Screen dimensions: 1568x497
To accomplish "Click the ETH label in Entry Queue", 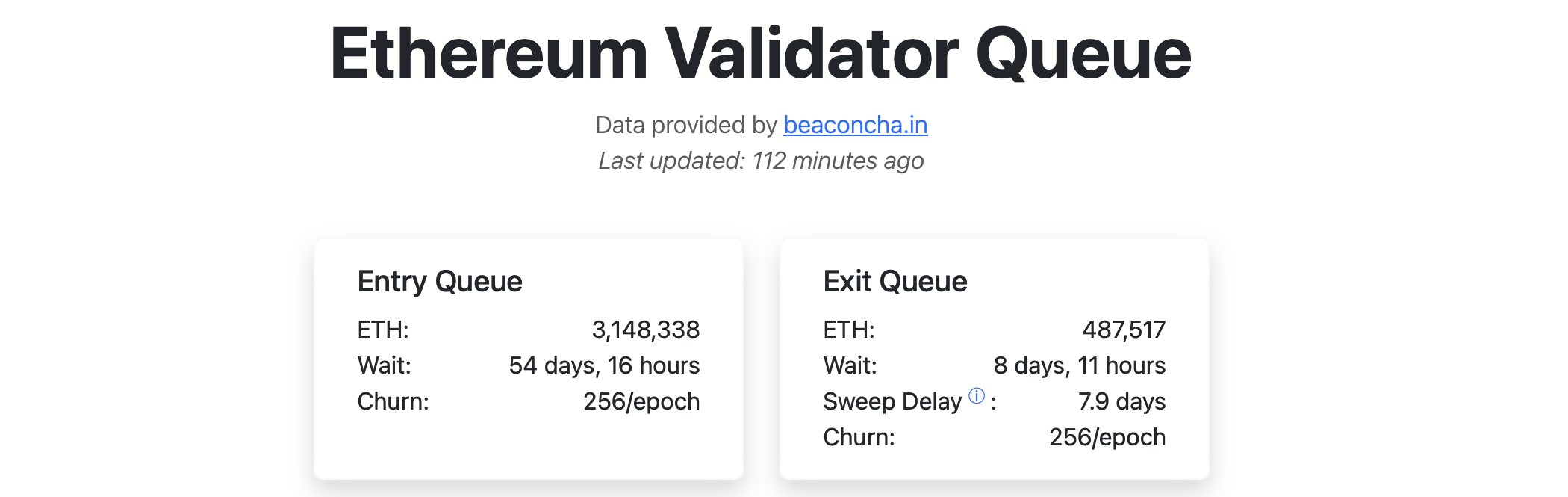I will click(x=383, y=330).
